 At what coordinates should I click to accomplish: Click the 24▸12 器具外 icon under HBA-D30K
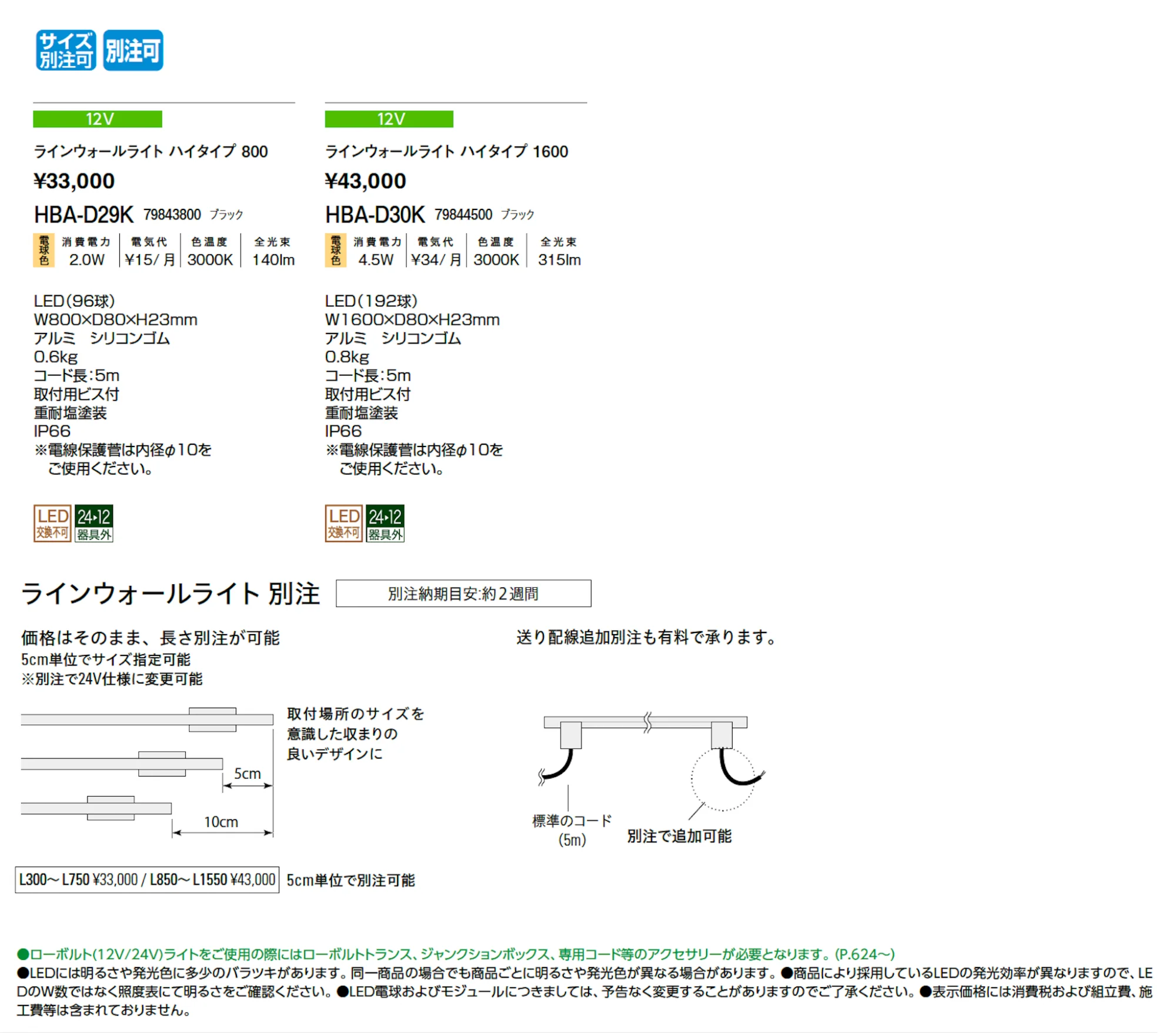click(x=385, y=523)
